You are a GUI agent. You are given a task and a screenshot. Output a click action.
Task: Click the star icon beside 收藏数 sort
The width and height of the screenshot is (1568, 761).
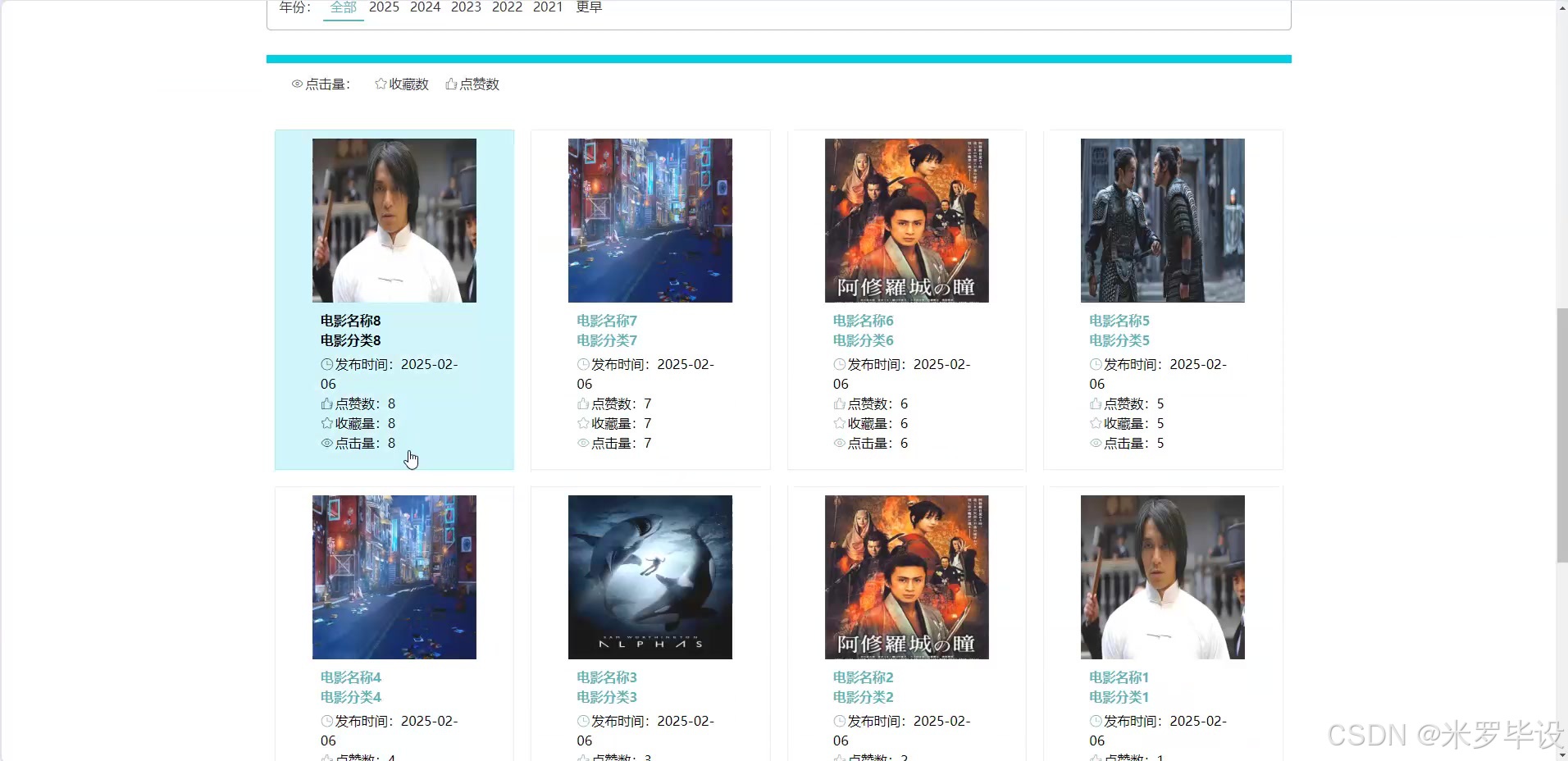381,84
